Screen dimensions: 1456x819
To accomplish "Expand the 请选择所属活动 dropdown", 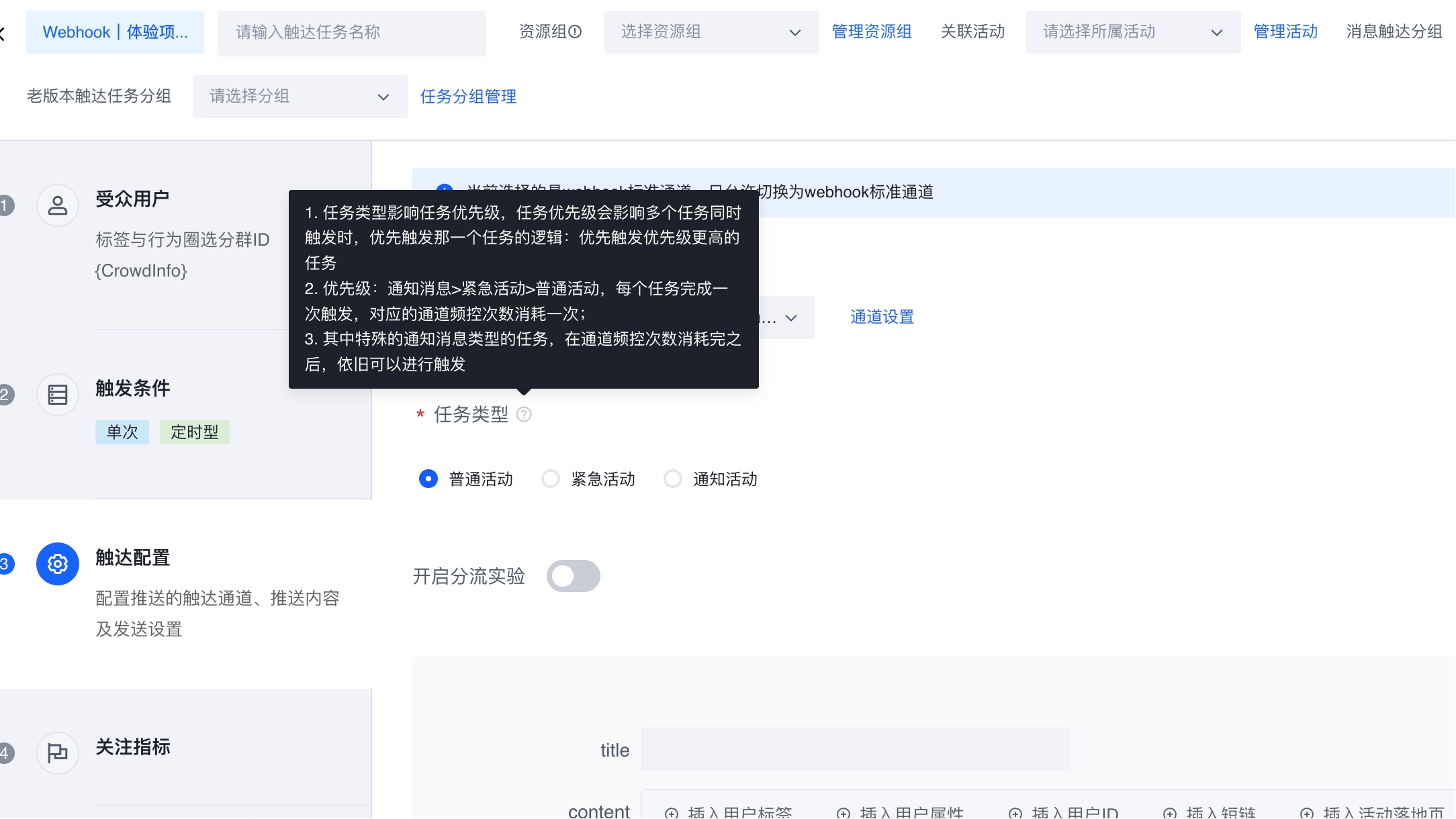I will pos(1132,32).
